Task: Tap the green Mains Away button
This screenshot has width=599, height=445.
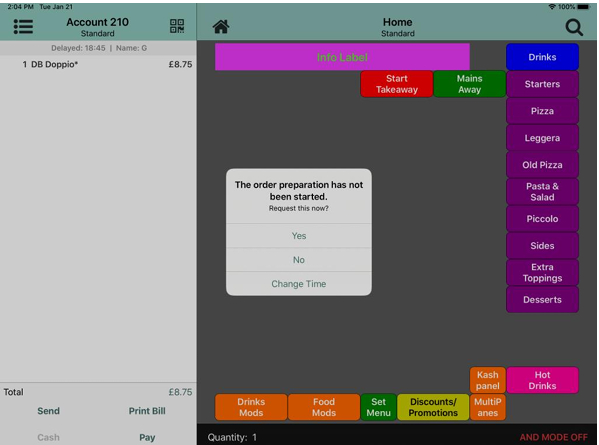Action: tap(469, 84)
